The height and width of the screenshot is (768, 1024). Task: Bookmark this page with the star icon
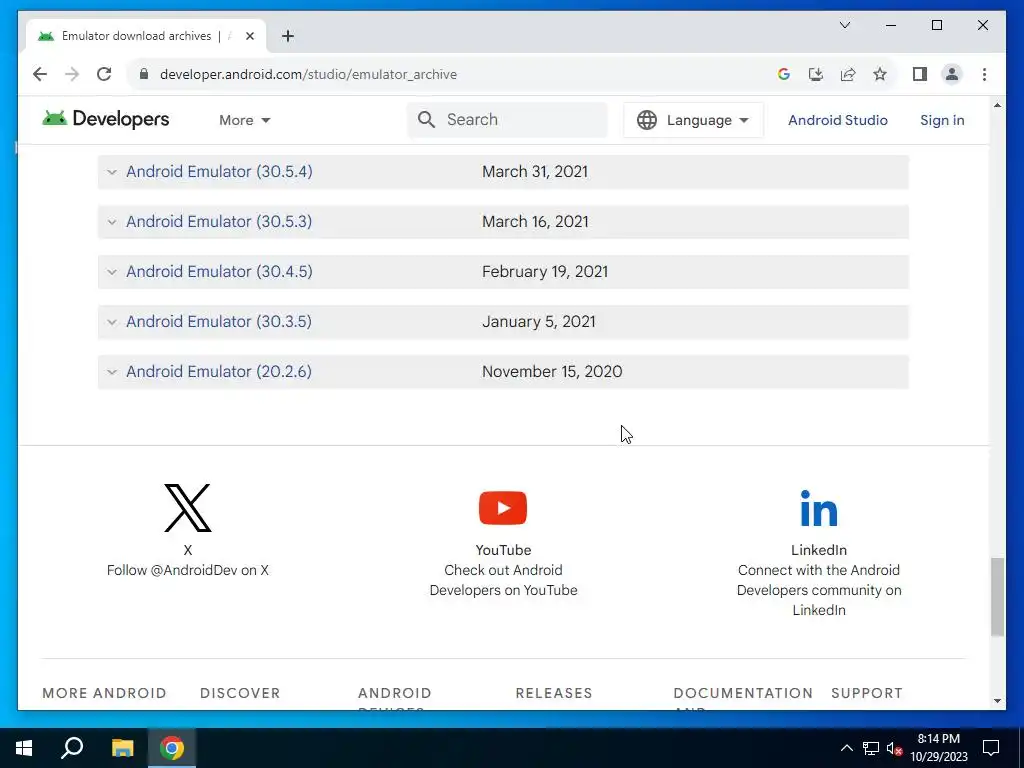point(880,74)
